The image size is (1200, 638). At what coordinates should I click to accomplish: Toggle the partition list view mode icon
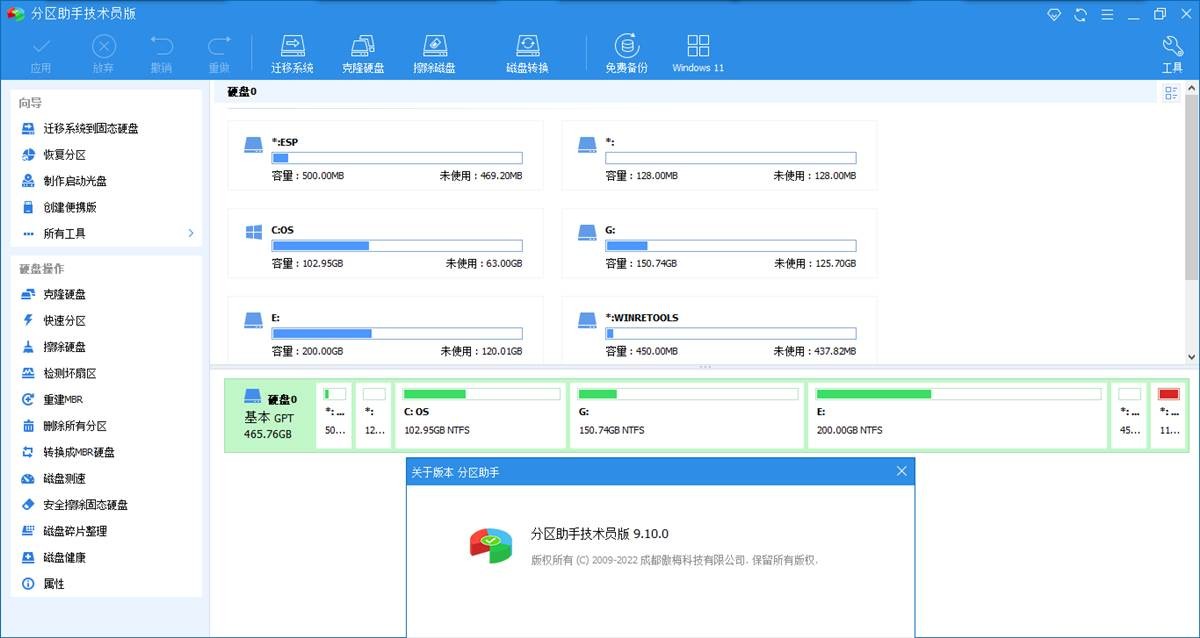(1170, 93)
